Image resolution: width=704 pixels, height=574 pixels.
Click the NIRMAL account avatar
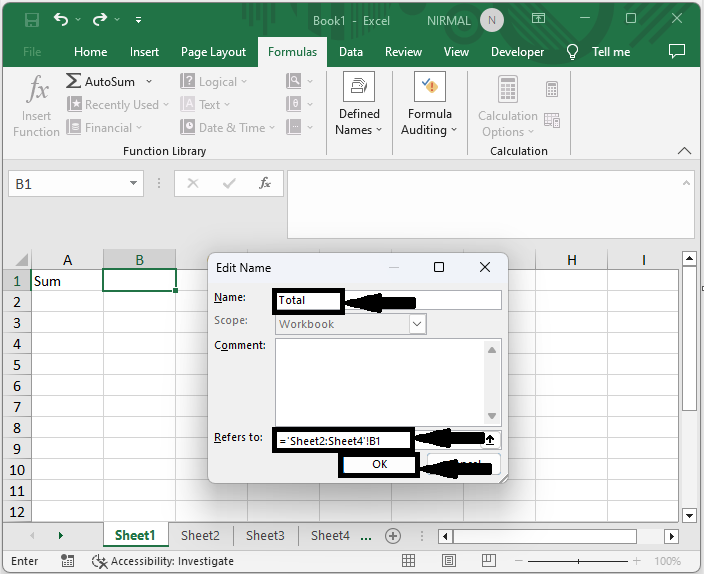click(x=492, y=20)
